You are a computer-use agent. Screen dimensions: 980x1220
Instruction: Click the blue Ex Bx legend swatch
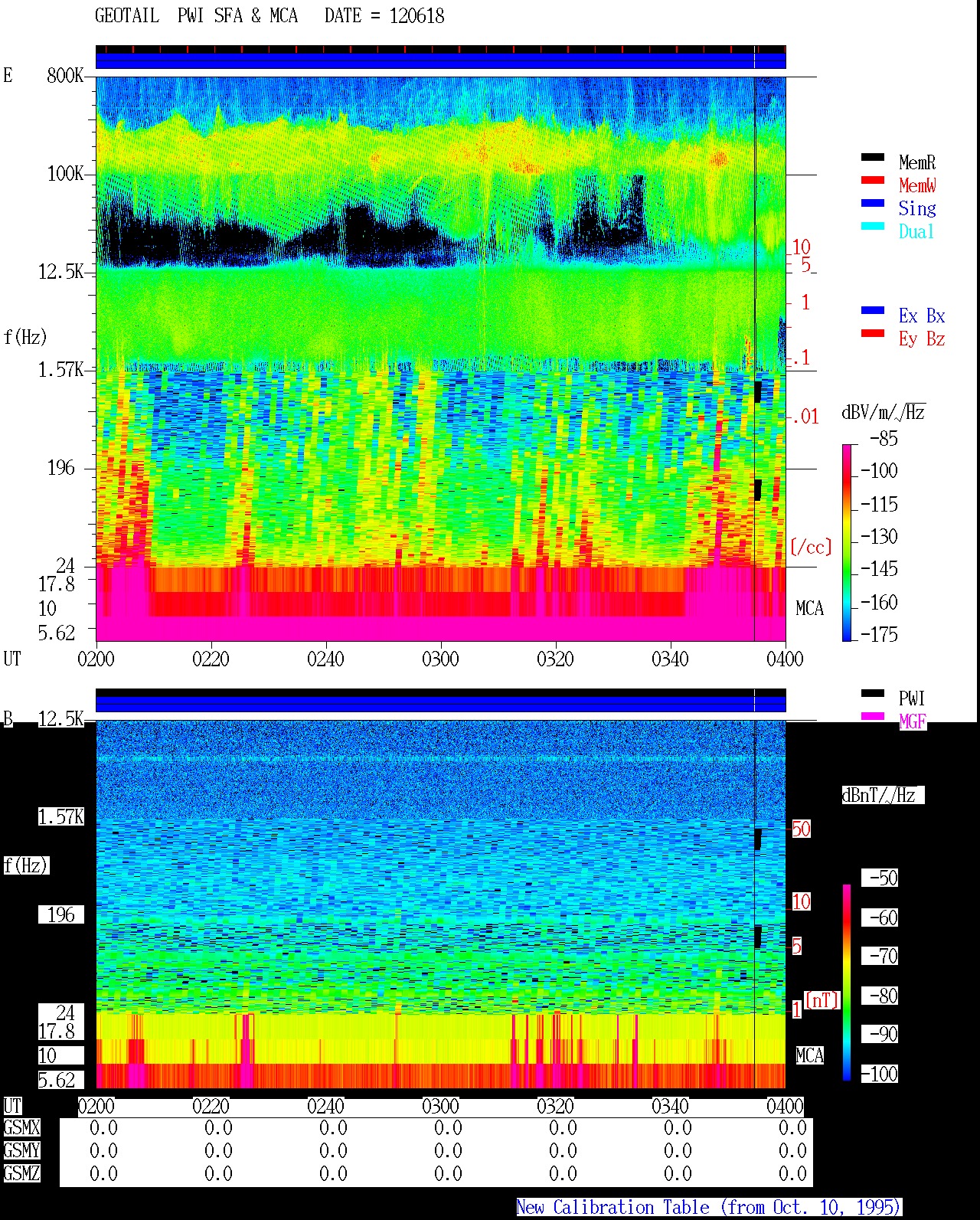(873, 310)
